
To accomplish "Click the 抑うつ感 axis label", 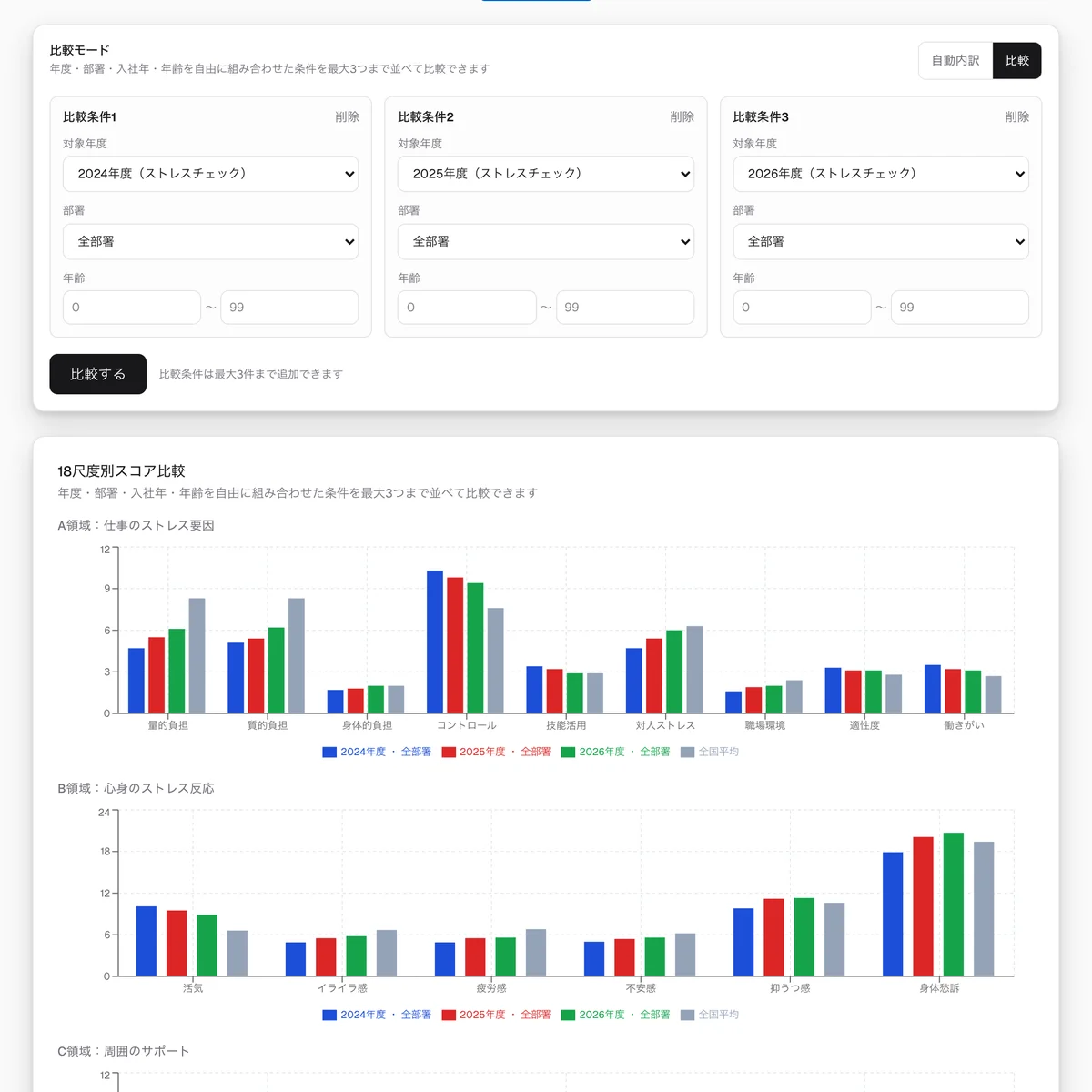I will (790, 989).
